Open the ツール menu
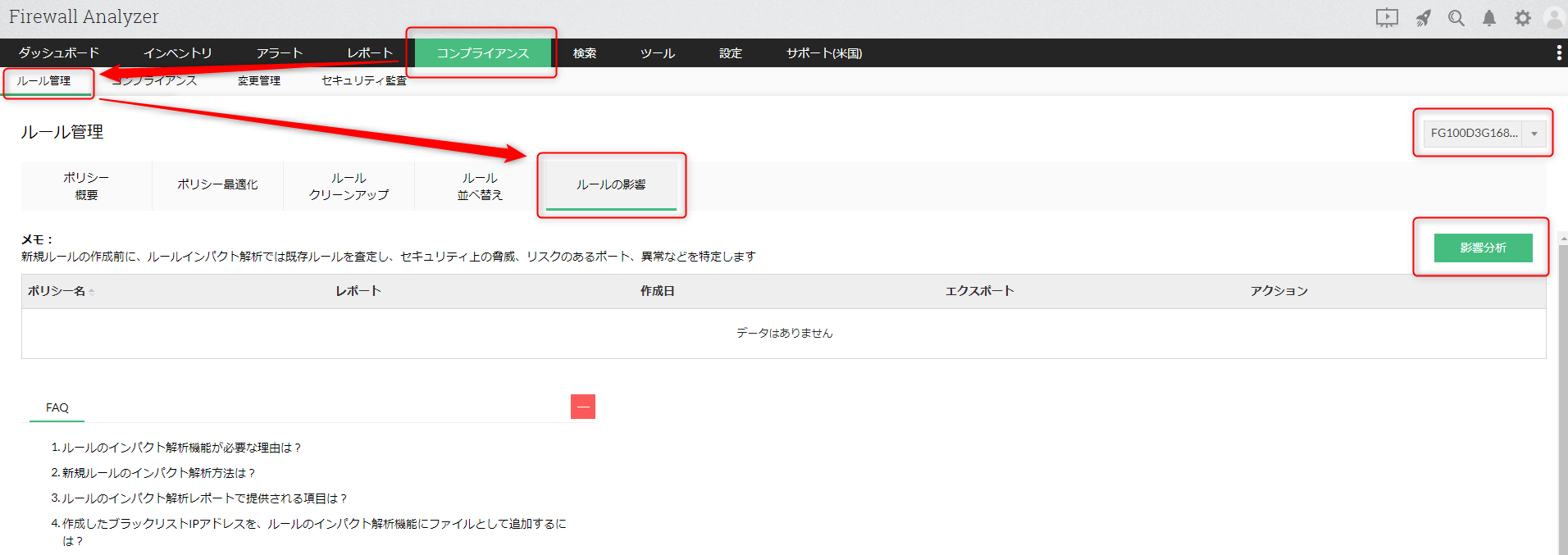 tap(658, 53)
